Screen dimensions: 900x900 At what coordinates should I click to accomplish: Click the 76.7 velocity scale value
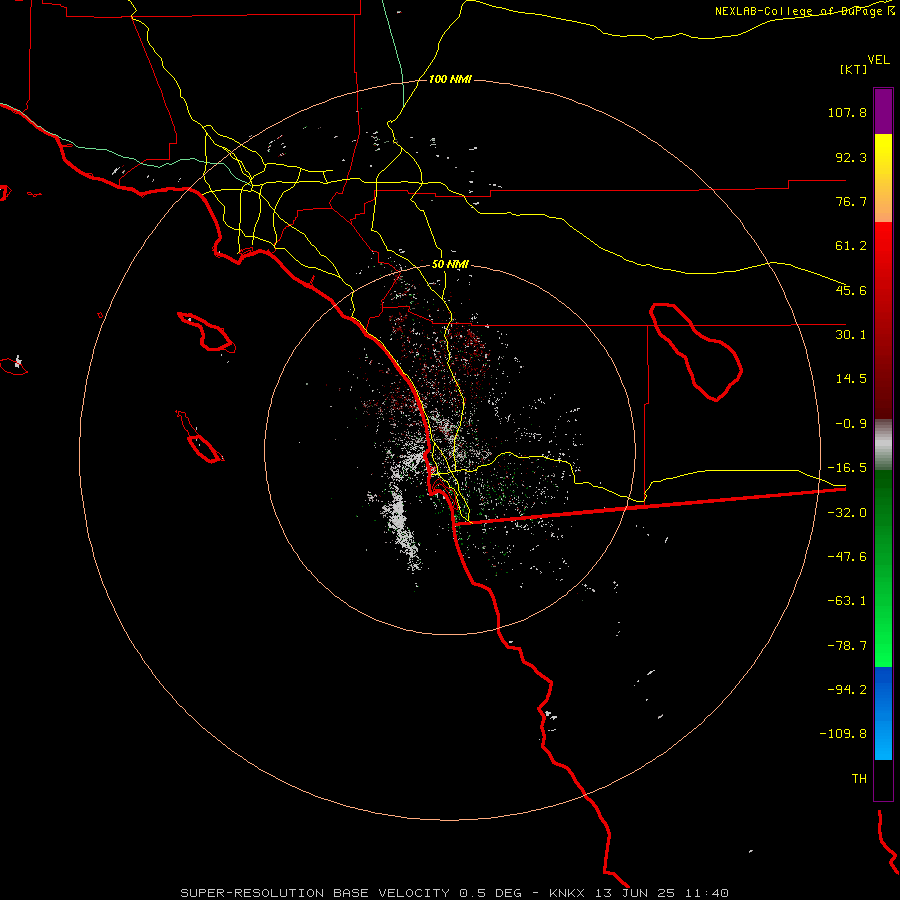point(851,201)
